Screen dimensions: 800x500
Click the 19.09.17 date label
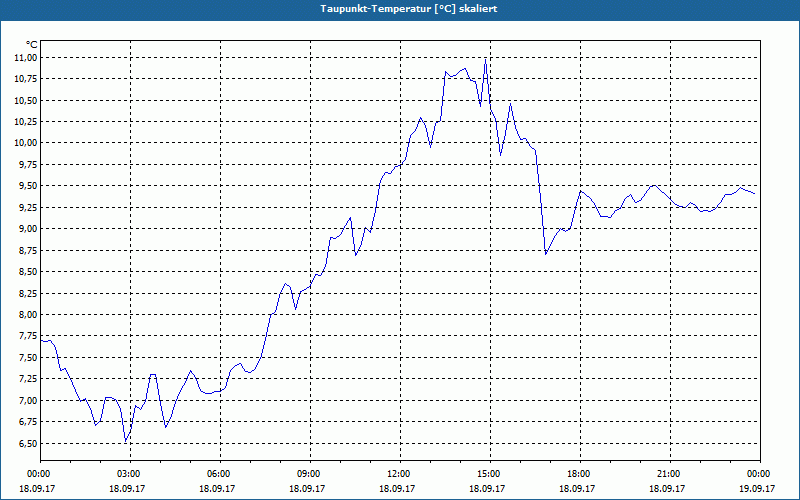(756, 488)
